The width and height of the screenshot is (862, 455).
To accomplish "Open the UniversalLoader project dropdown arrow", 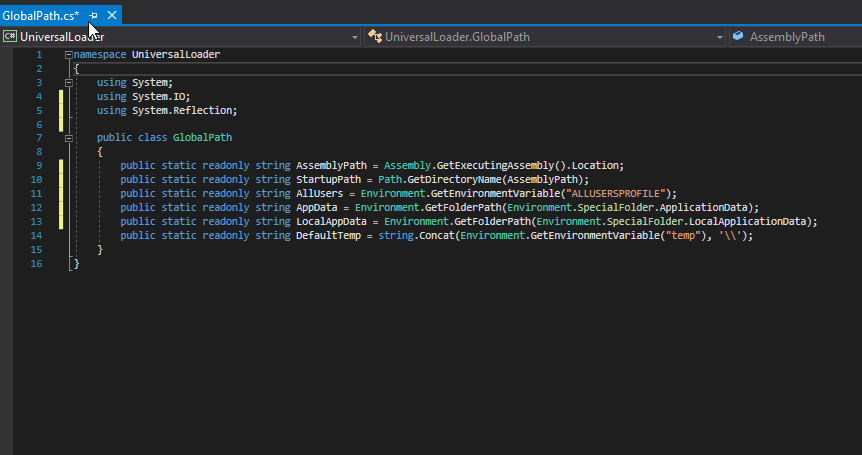I will (x=355, y=37).
